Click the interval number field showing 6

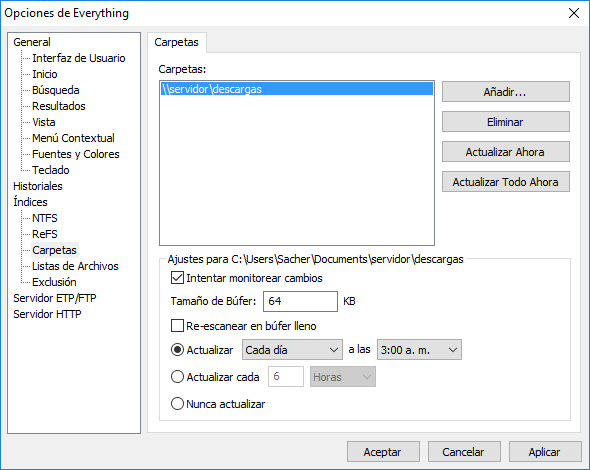[286, 377]
